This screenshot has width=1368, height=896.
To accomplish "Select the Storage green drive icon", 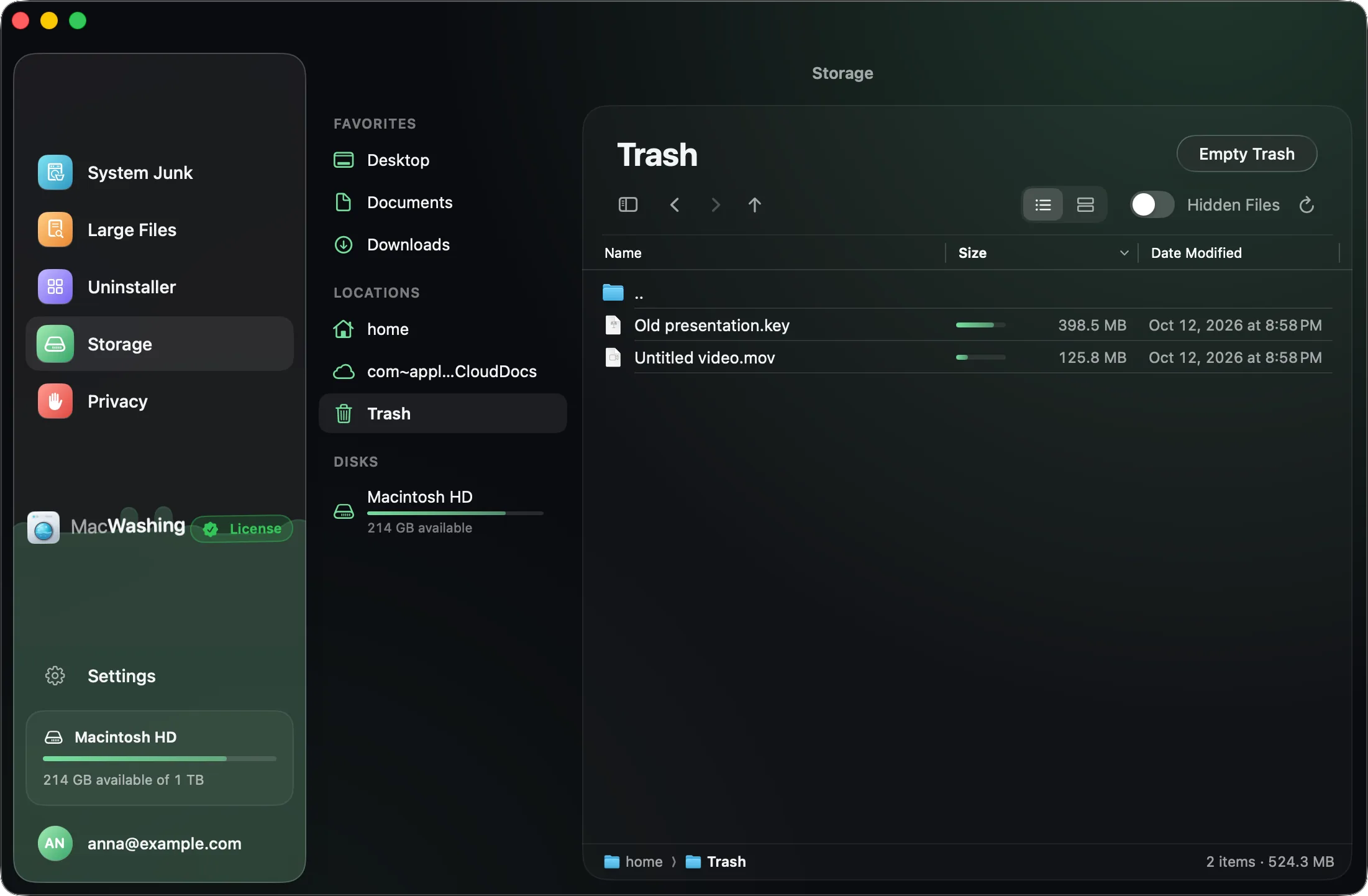I will (x=55, y=344).
